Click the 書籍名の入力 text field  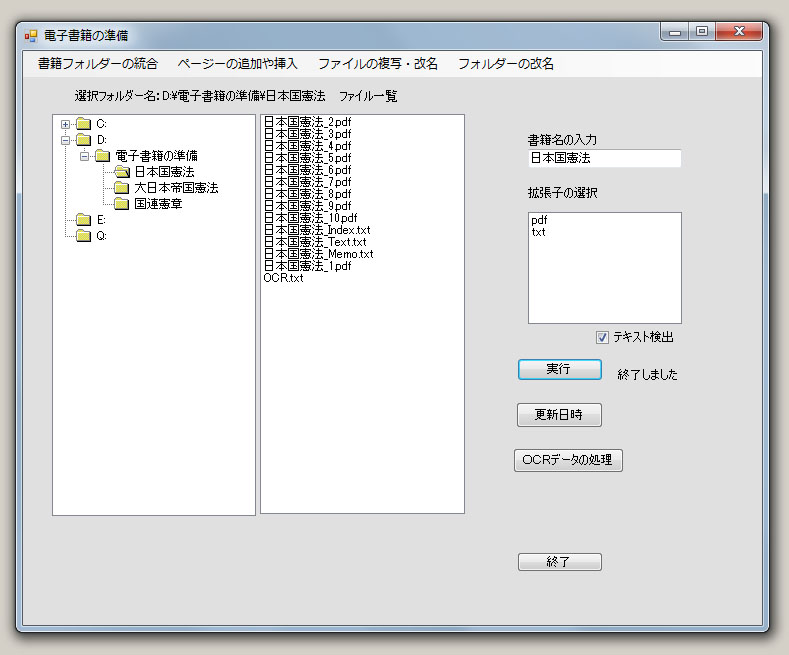604,158
